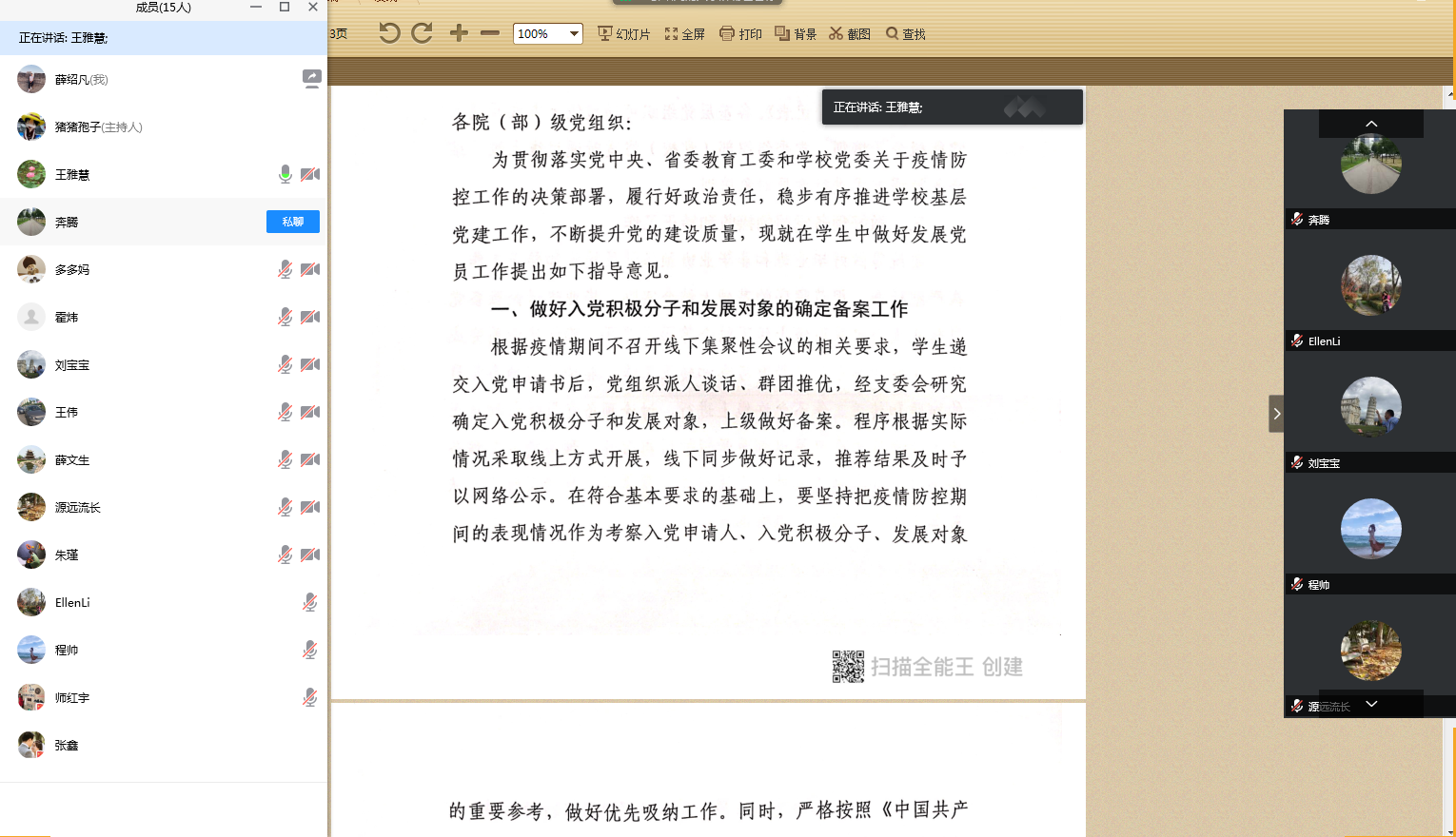Open the 背景 background option
Viewport: 1456px width, 837px height.
(796, 34)
